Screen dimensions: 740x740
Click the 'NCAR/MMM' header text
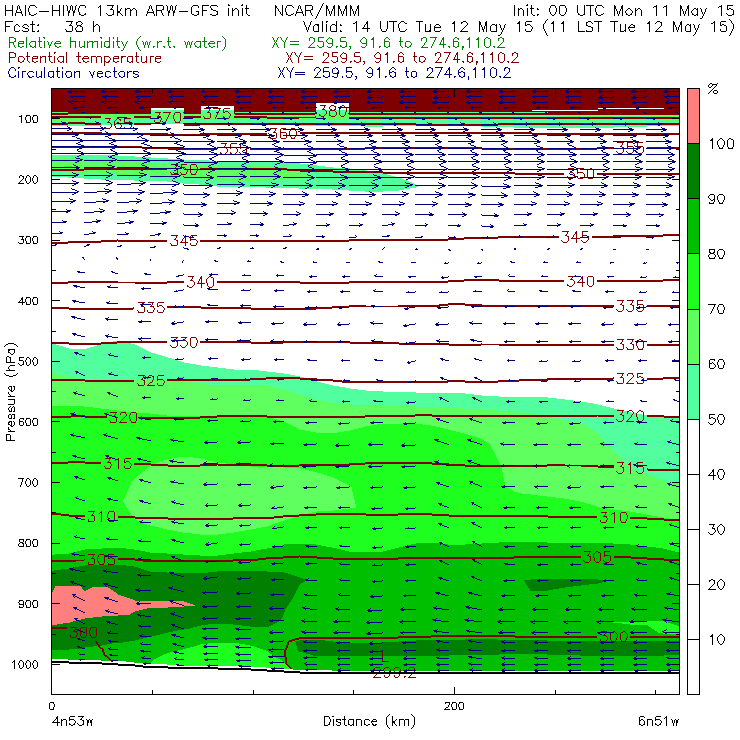coord(317,11)
